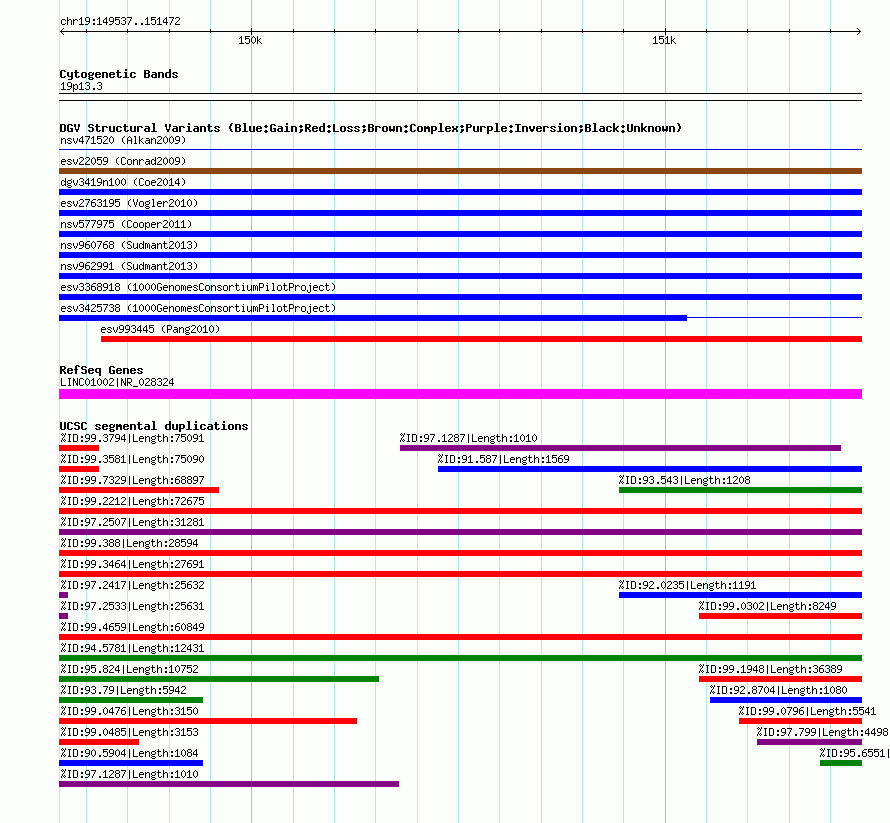Viewport: 890px width, 823px height.
Task: Select duplication %ID:99.3464|Length:27691
Action: (132, 564)
